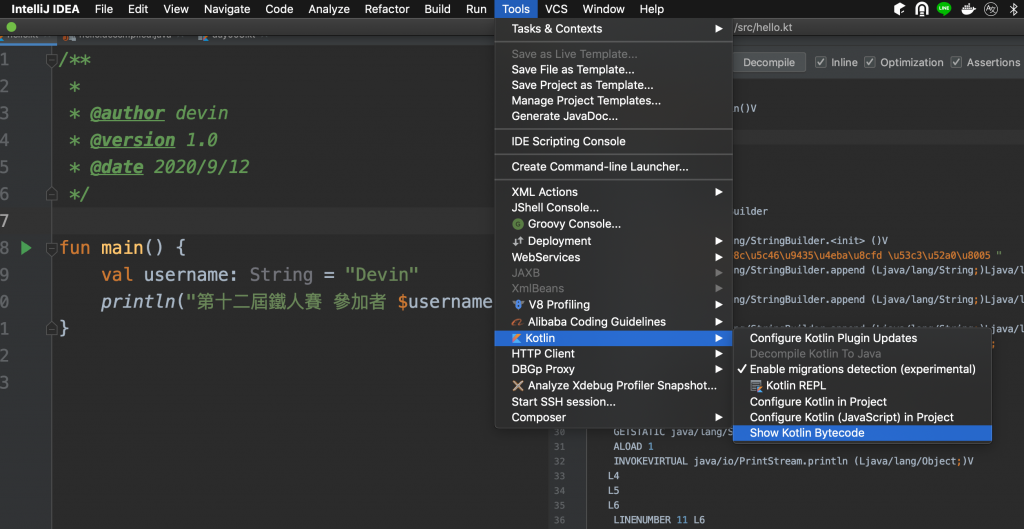Expand Tasks & Contexts submenu
The image size is (1024, 529).
tap(614, 29)
